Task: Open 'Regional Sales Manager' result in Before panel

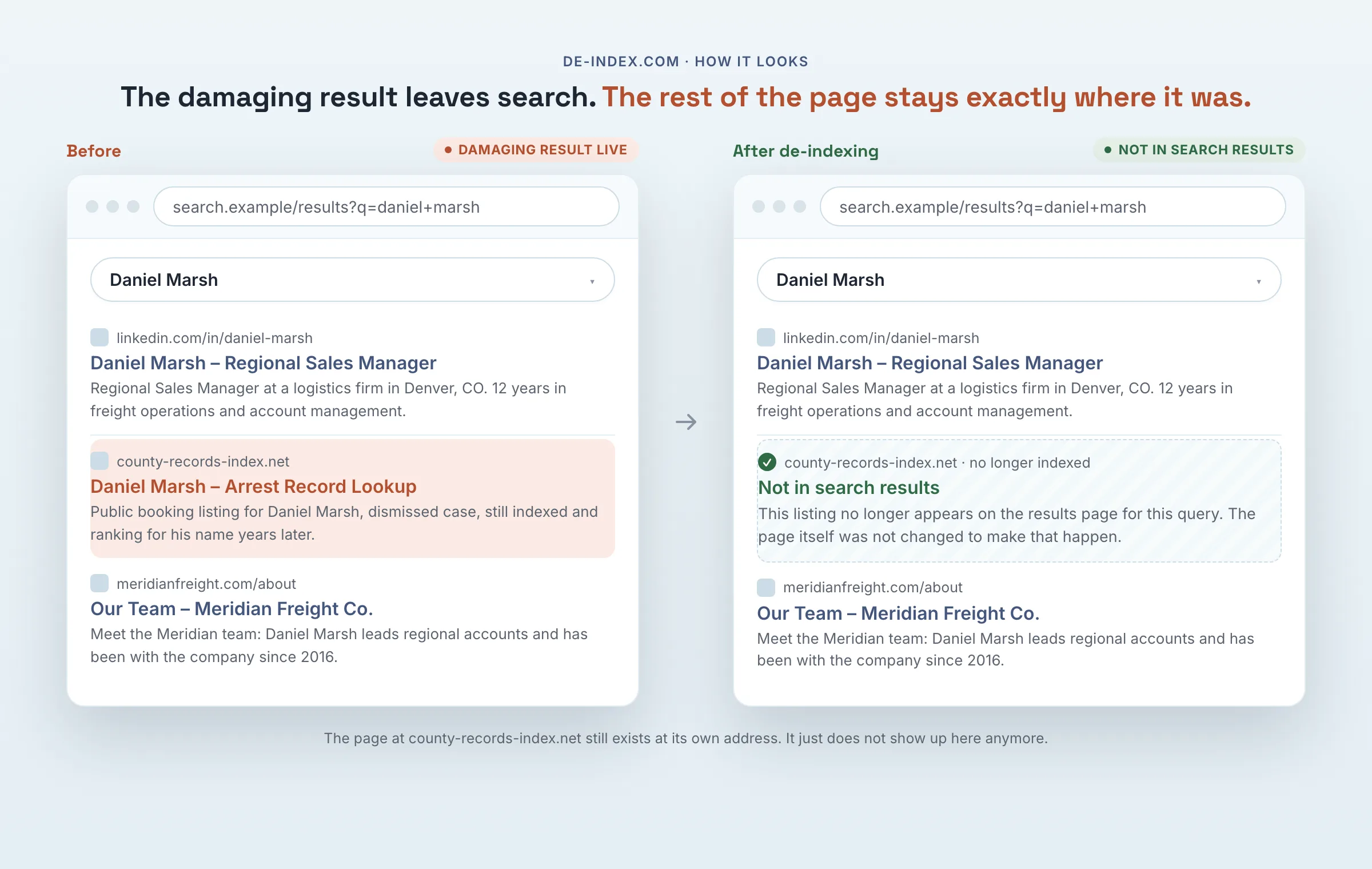Action: [x=264, y=363]
